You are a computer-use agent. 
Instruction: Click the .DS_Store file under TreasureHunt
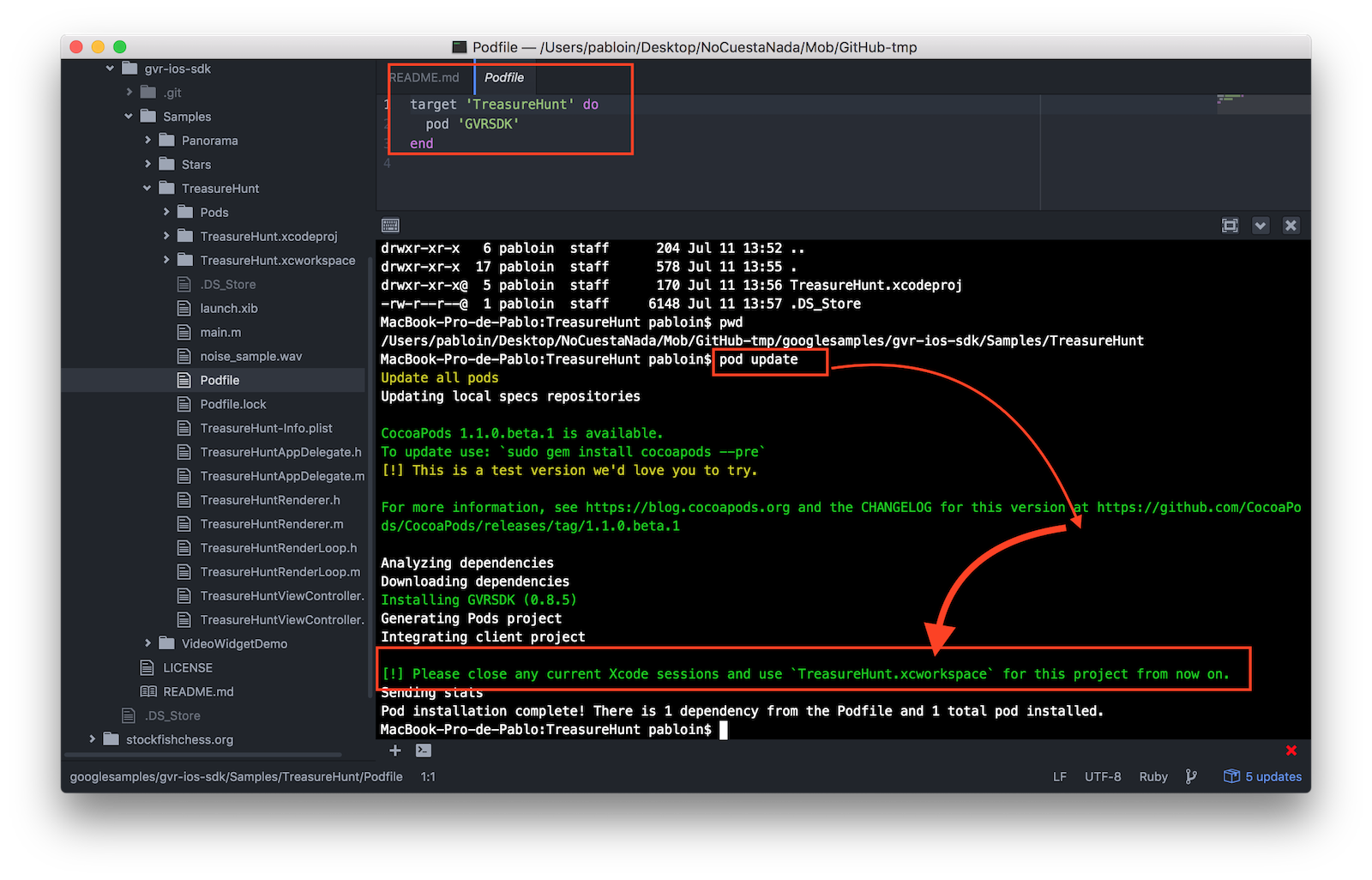[x=228, y=284]
